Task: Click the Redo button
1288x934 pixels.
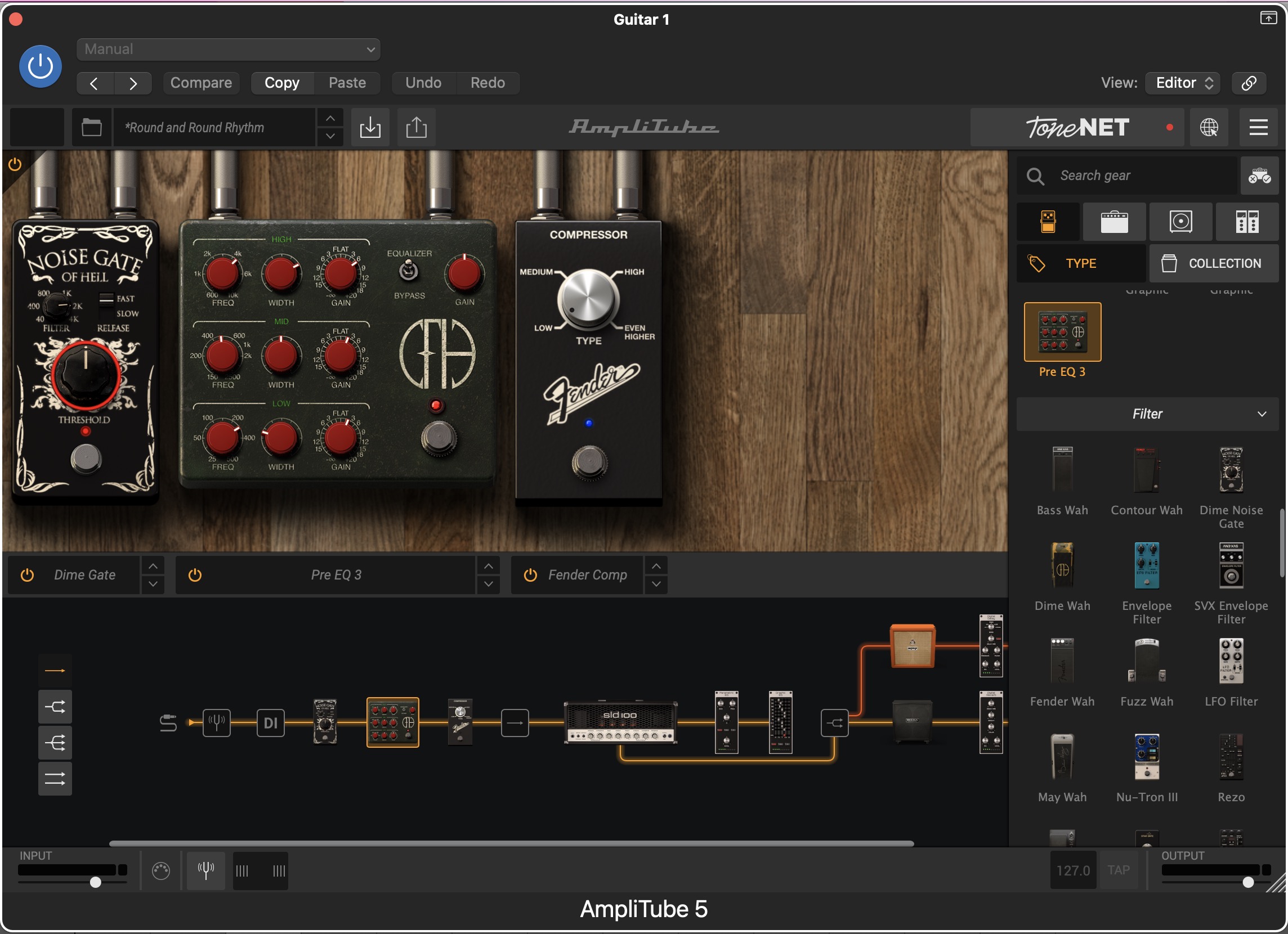Action: coord(488,83)
